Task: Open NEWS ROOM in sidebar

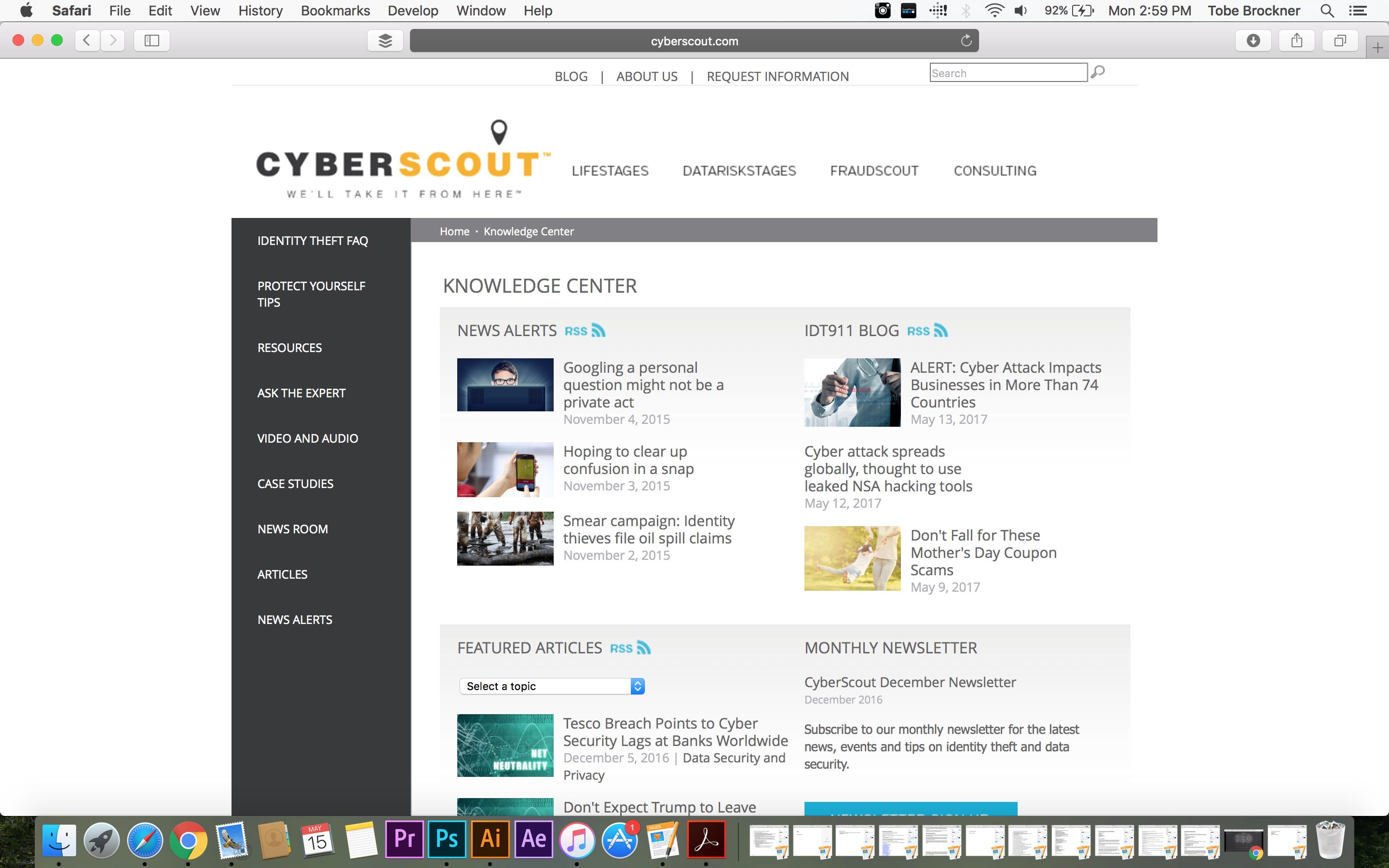Action: [293, 529]
